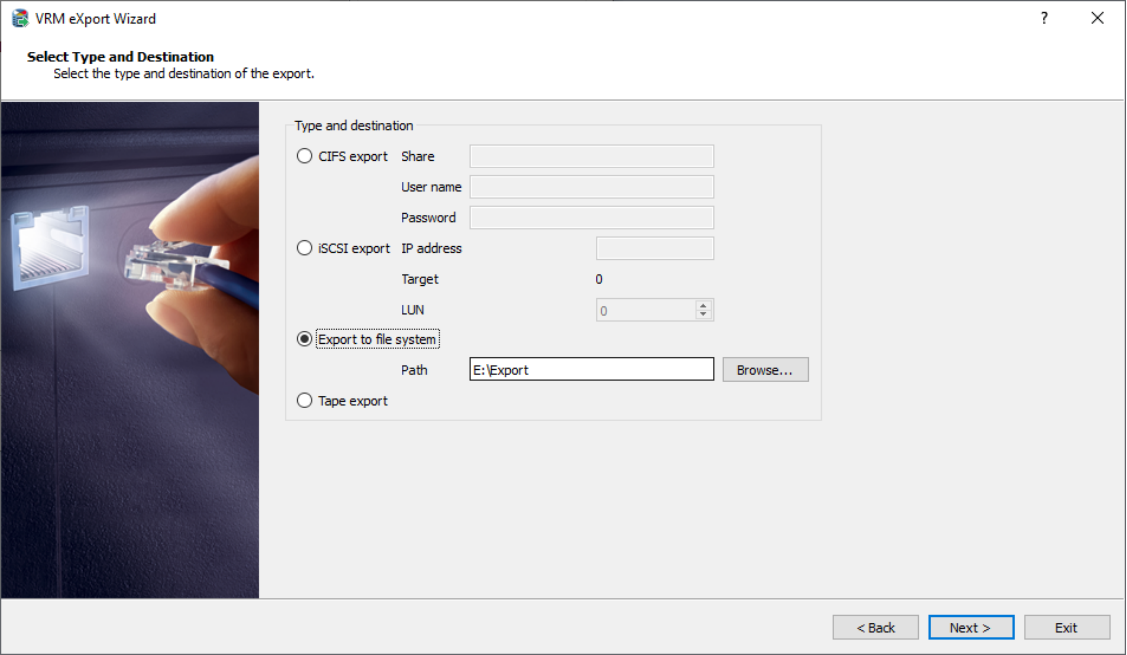The height and width of the screenshot is (655, 1127).
Task: Click the Path field showing E:\Export
Action: [x=592, y=370]
